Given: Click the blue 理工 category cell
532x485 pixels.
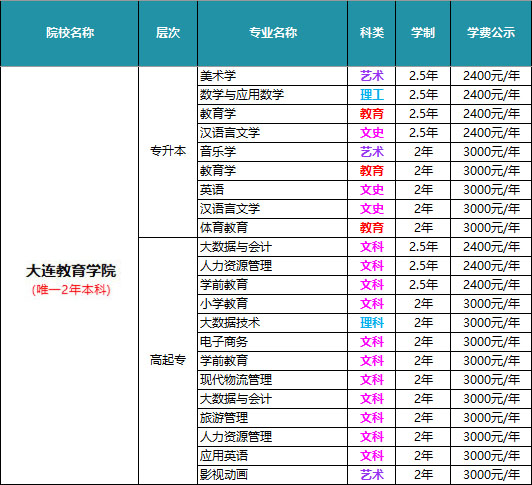Looking at the screenshot, I should (x=372, y=95).
